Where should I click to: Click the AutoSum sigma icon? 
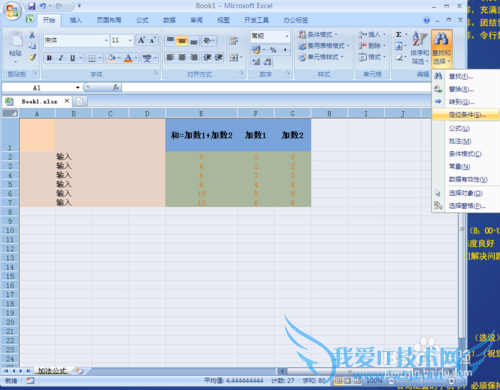pyautogui.click(x=399, y=34)
